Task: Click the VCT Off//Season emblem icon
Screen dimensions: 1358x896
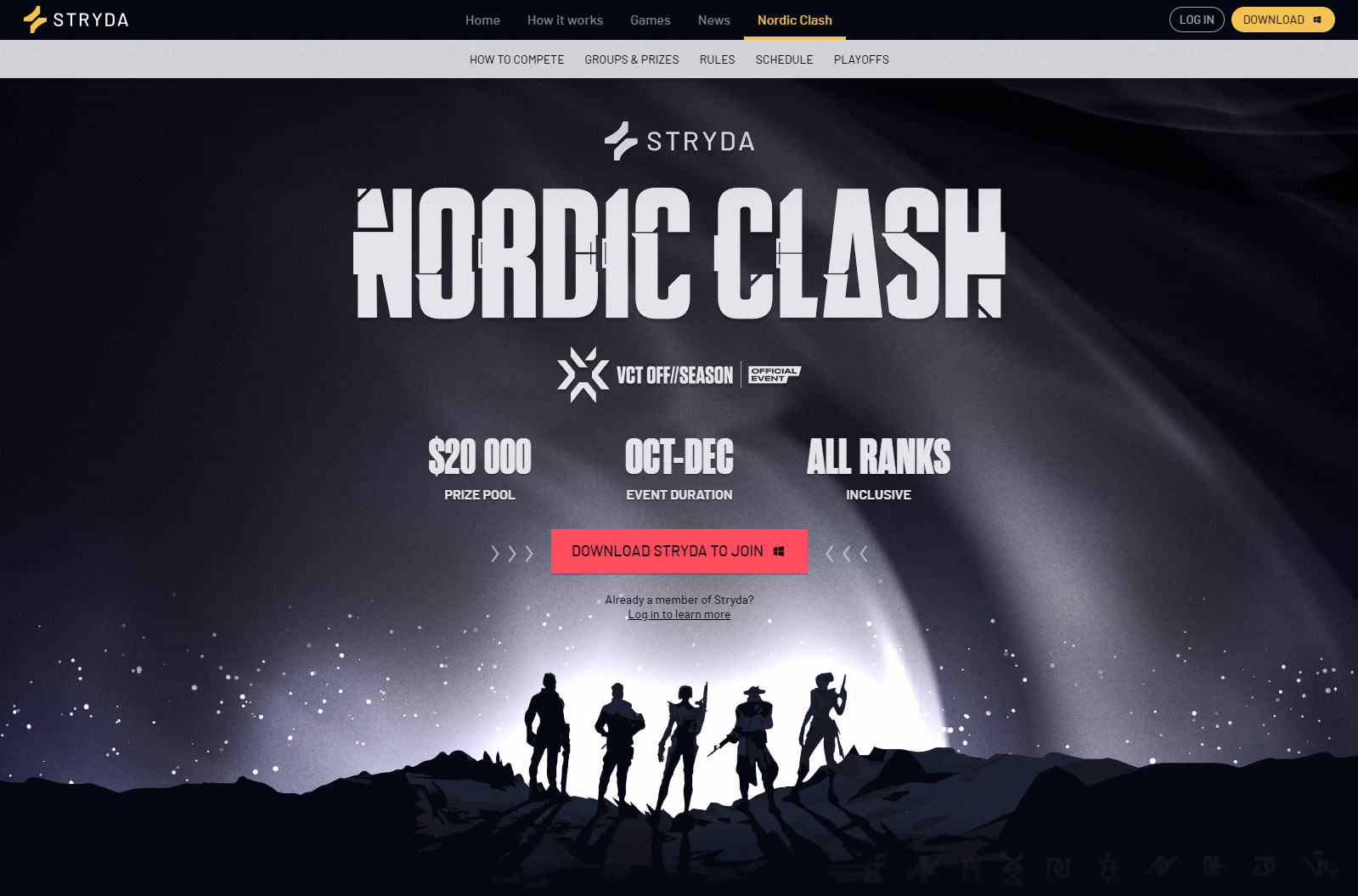Action: point(583,375)
